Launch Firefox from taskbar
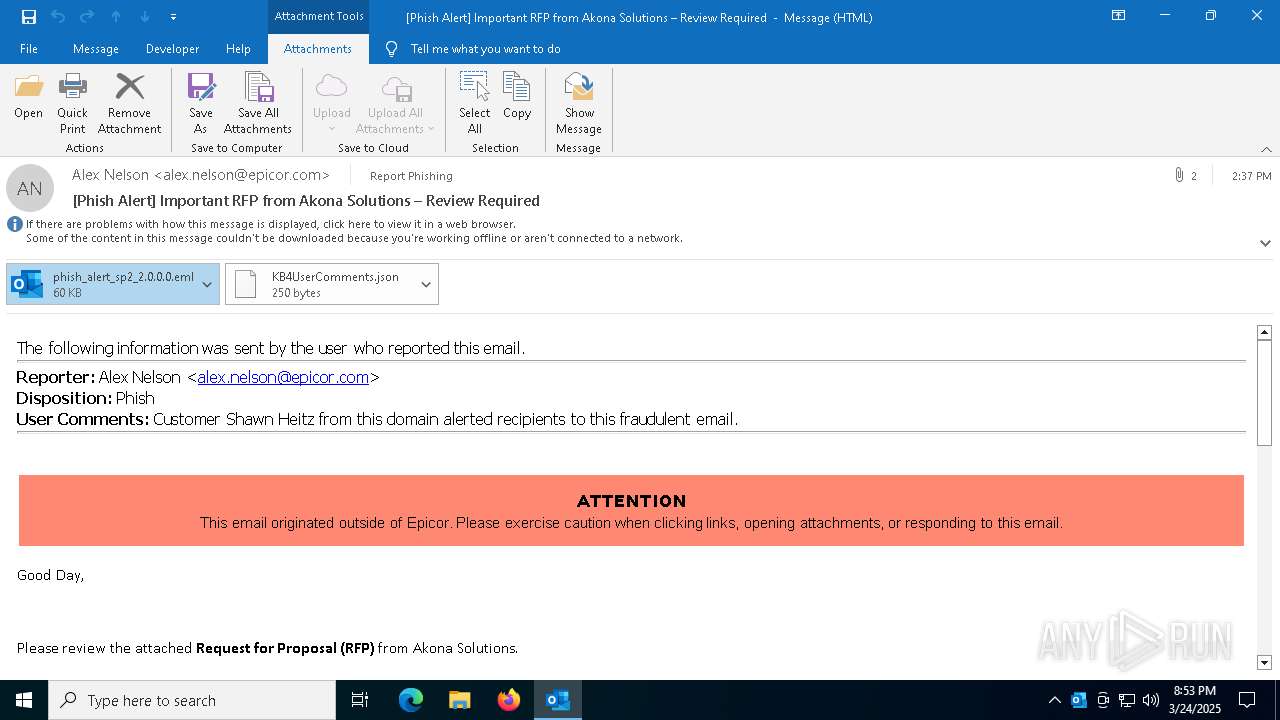This screenshot has height=720, width=1280. click(x=509, y=700)
